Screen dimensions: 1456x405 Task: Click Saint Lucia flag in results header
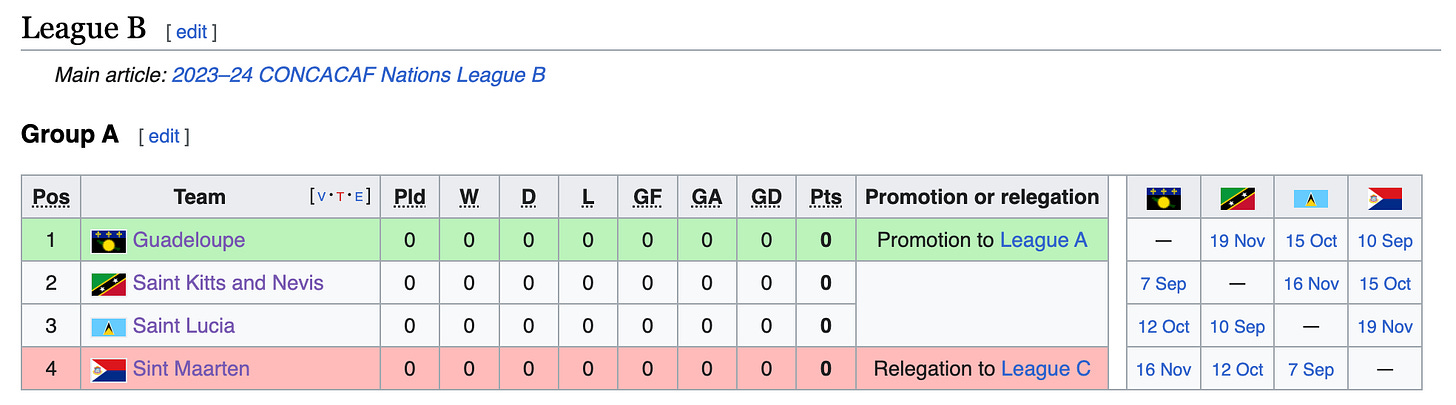point(1311,199)
